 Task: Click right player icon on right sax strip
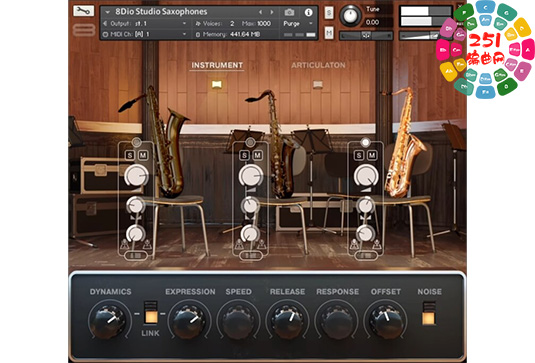(x=377, y=244)
